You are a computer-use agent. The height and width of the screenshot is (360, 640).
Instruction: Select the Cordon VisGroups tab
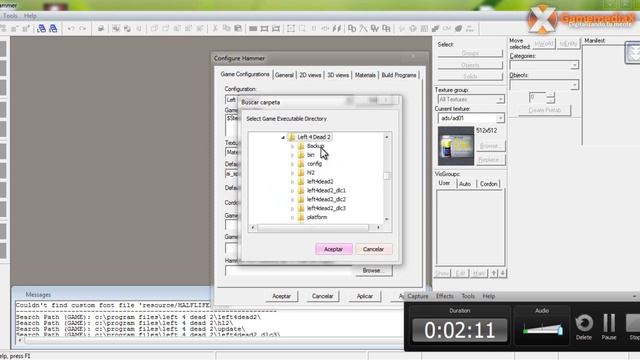click(488, 184)
